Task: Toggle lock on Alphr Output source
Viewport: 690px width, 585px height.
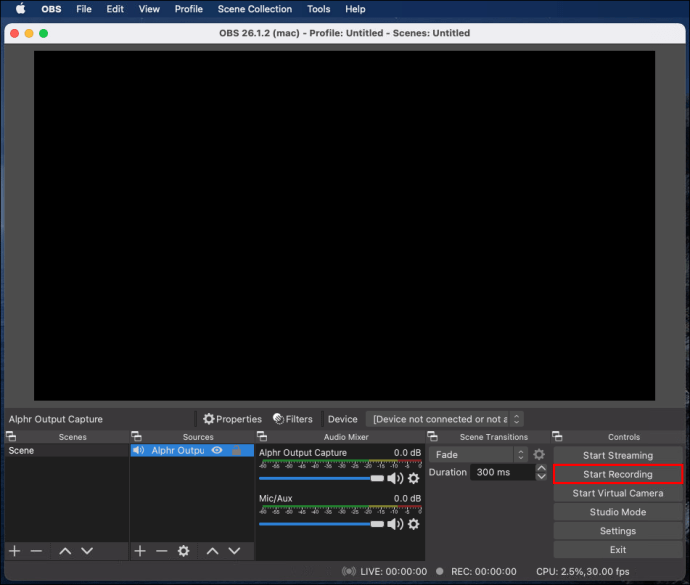Action: pos(236,450)
